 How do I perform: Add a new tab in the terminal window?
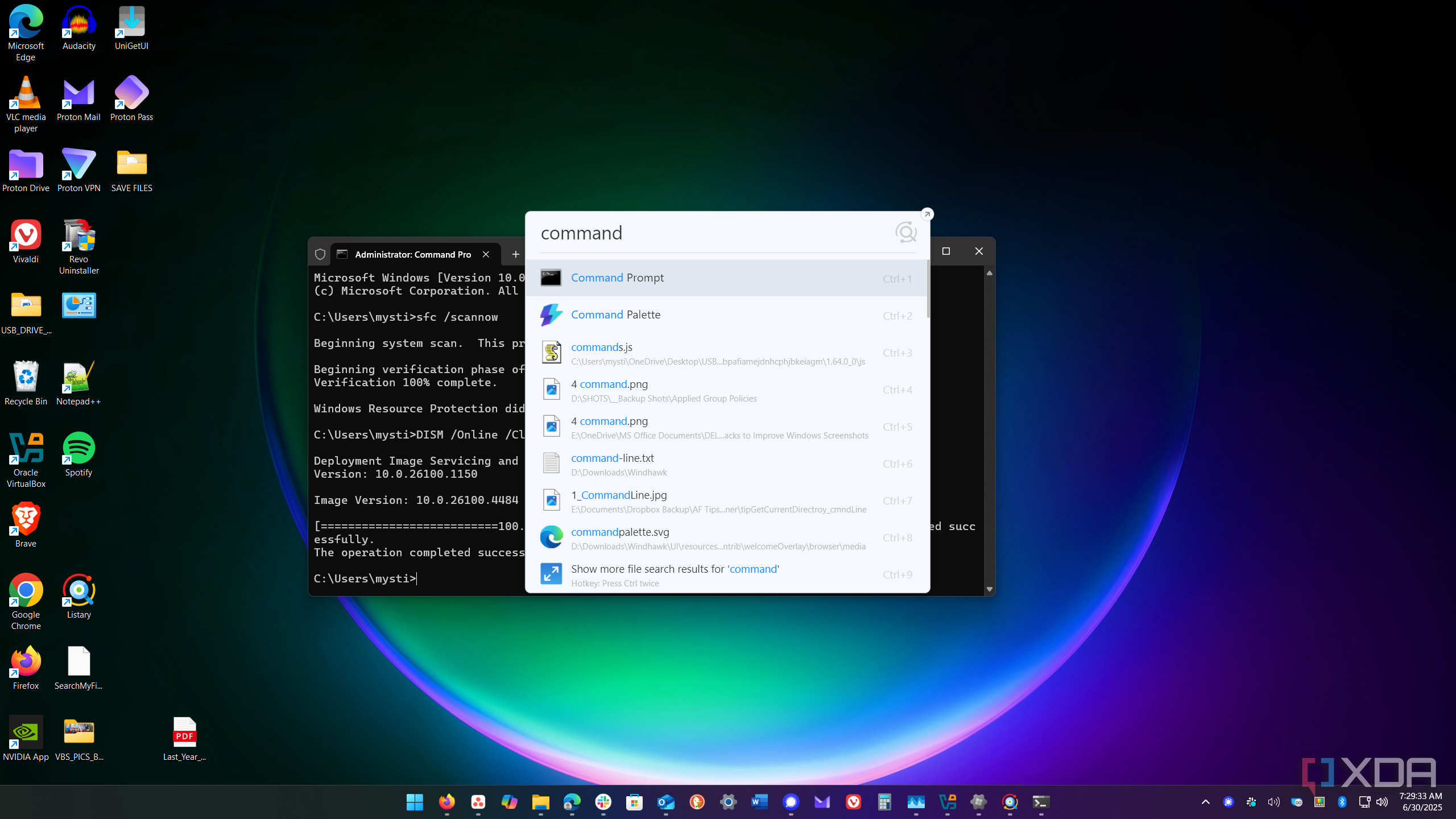[515, 254]
